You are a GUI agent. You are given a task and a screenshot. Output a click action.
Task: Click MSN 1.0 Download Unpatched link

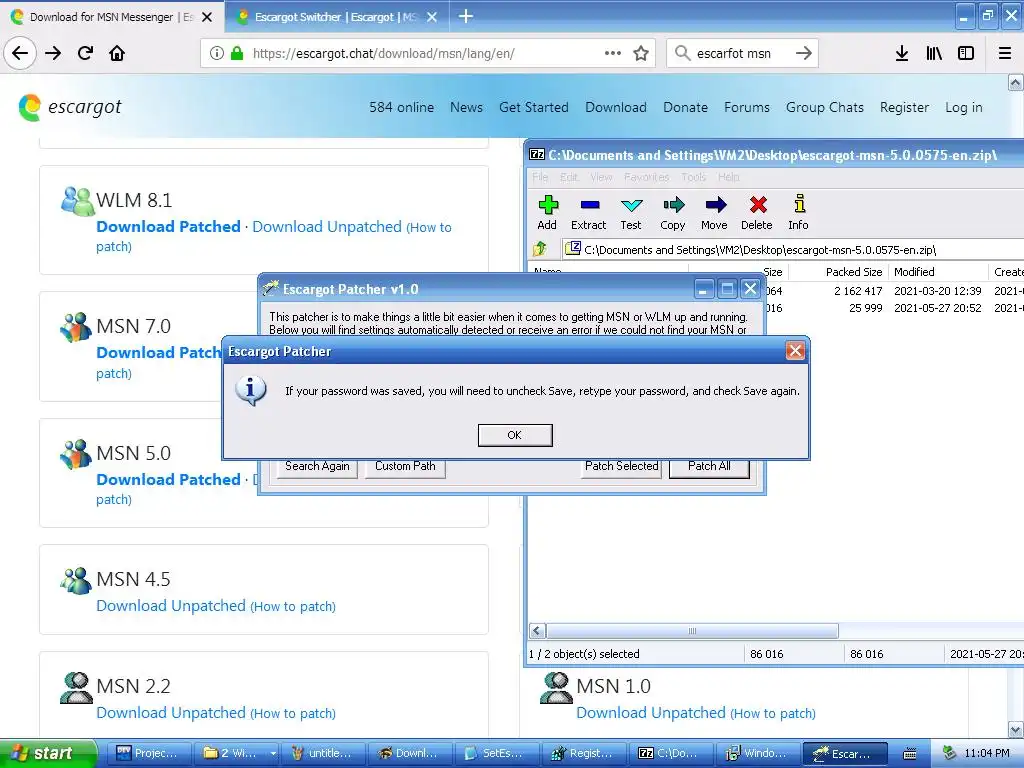650,712
